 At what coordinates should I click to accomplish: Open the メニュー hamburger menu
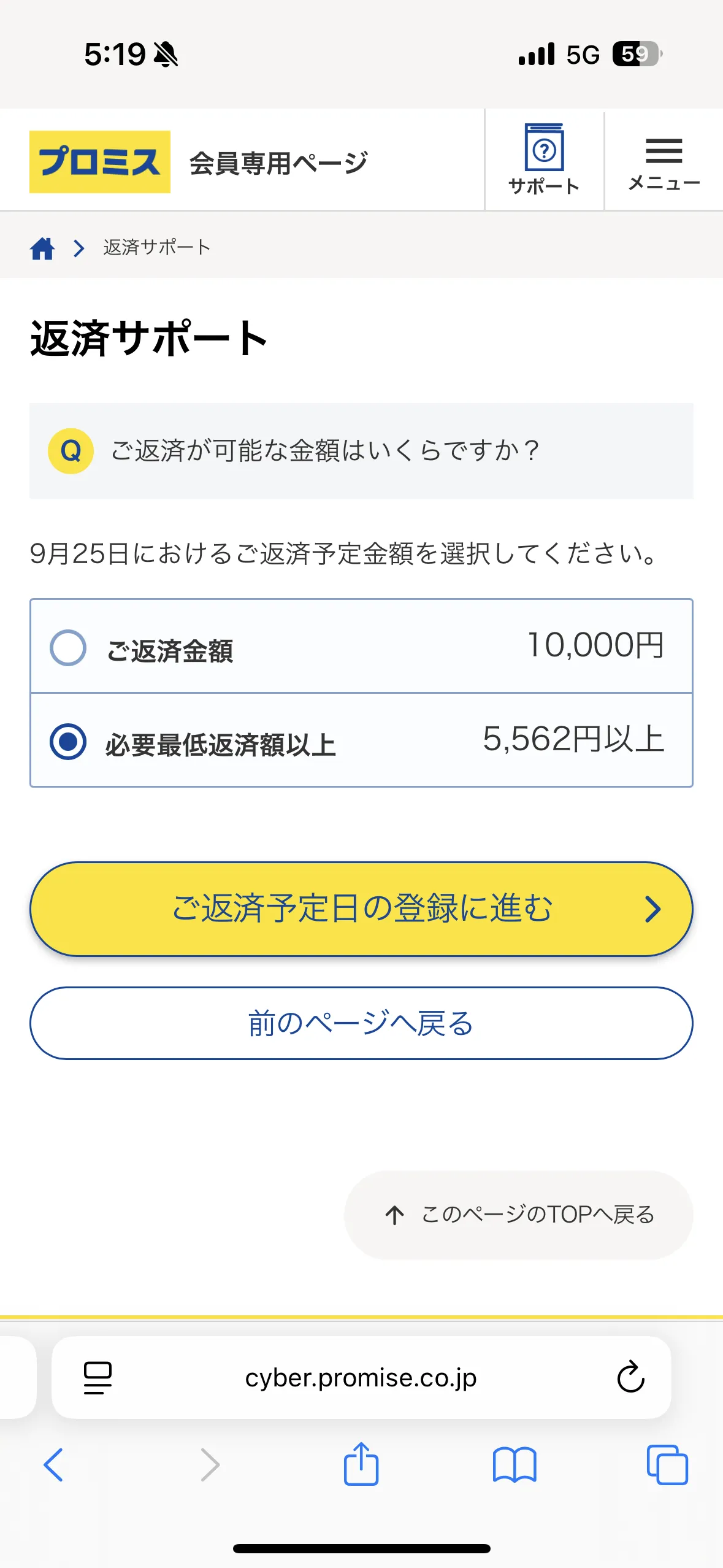(x=664, y=162)
